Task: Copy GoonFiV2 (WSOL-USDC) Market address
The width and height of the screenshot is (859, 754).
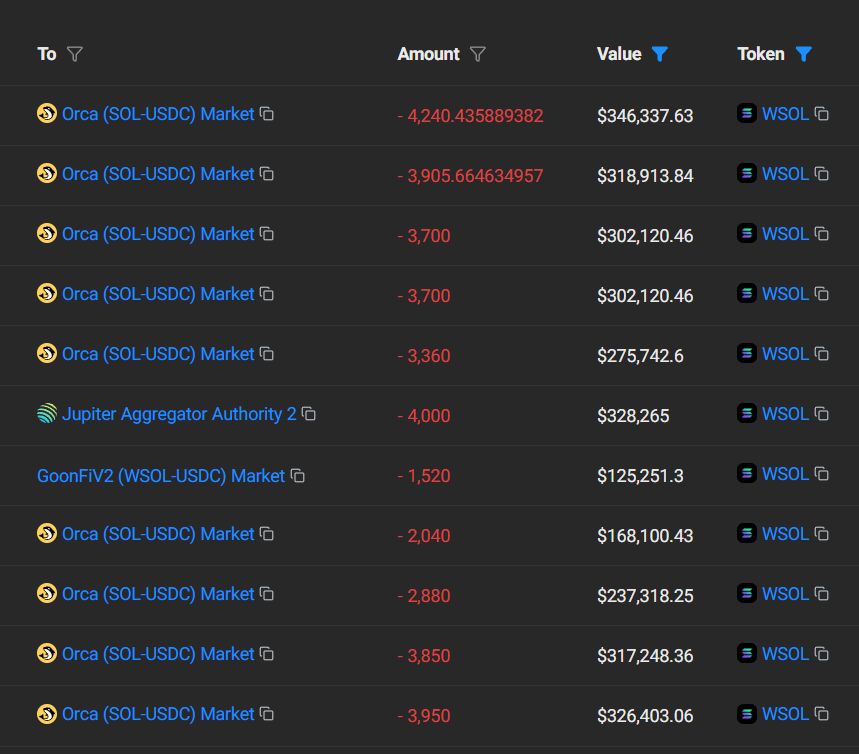Action: [297, 476]
